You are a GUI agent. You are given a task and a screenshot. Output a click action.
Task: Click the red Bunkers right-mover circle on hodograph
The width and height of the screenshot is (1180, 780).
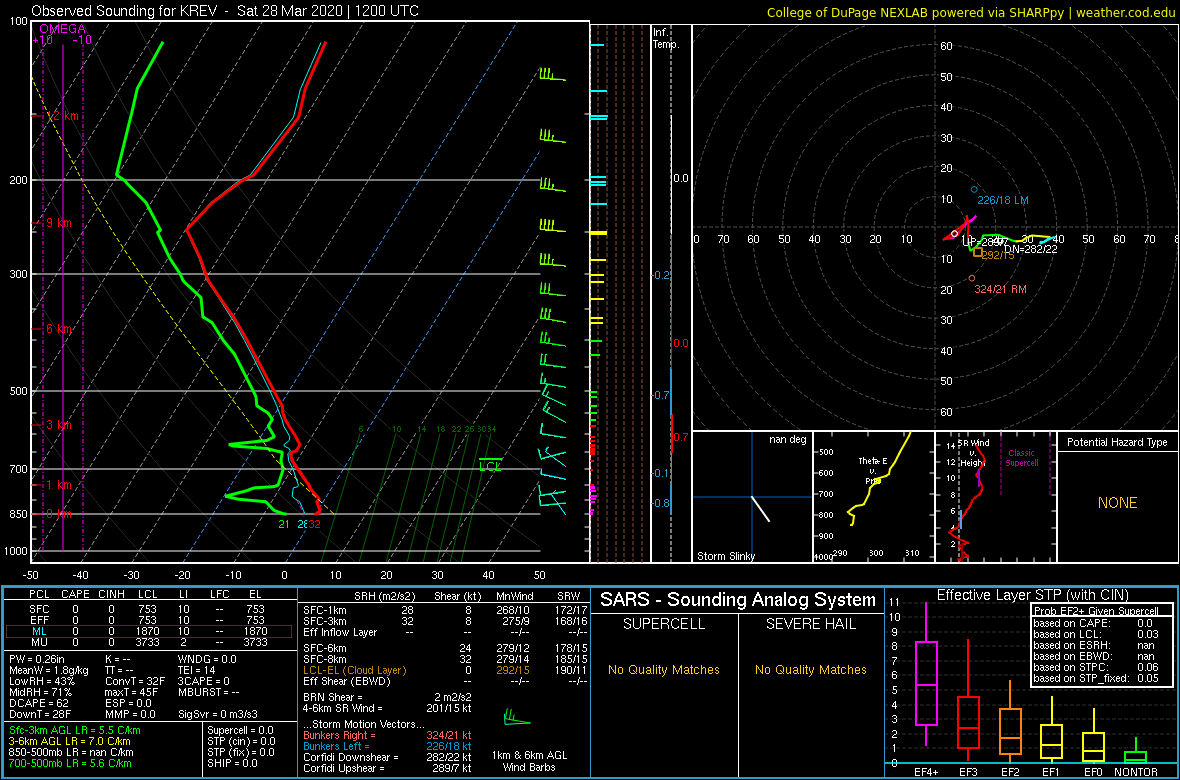coord(972,278)
